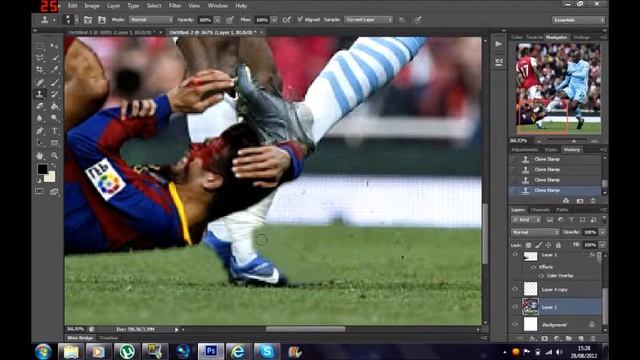640x360 pixels.
Task: Select the Move tool
Action: [x=54, y=45]
